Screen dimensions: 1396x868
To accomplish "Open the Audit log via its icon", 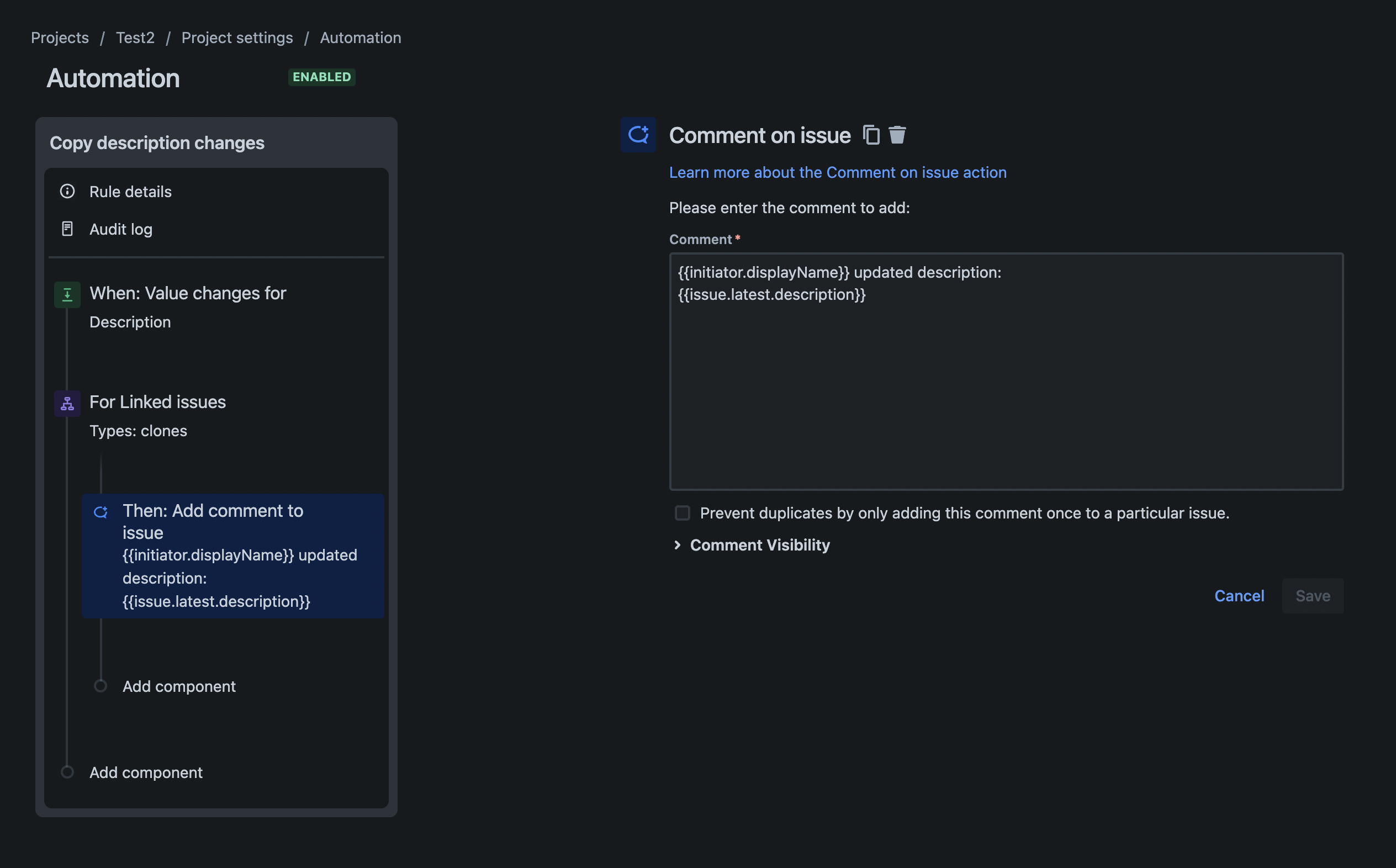I will point(67,229).
